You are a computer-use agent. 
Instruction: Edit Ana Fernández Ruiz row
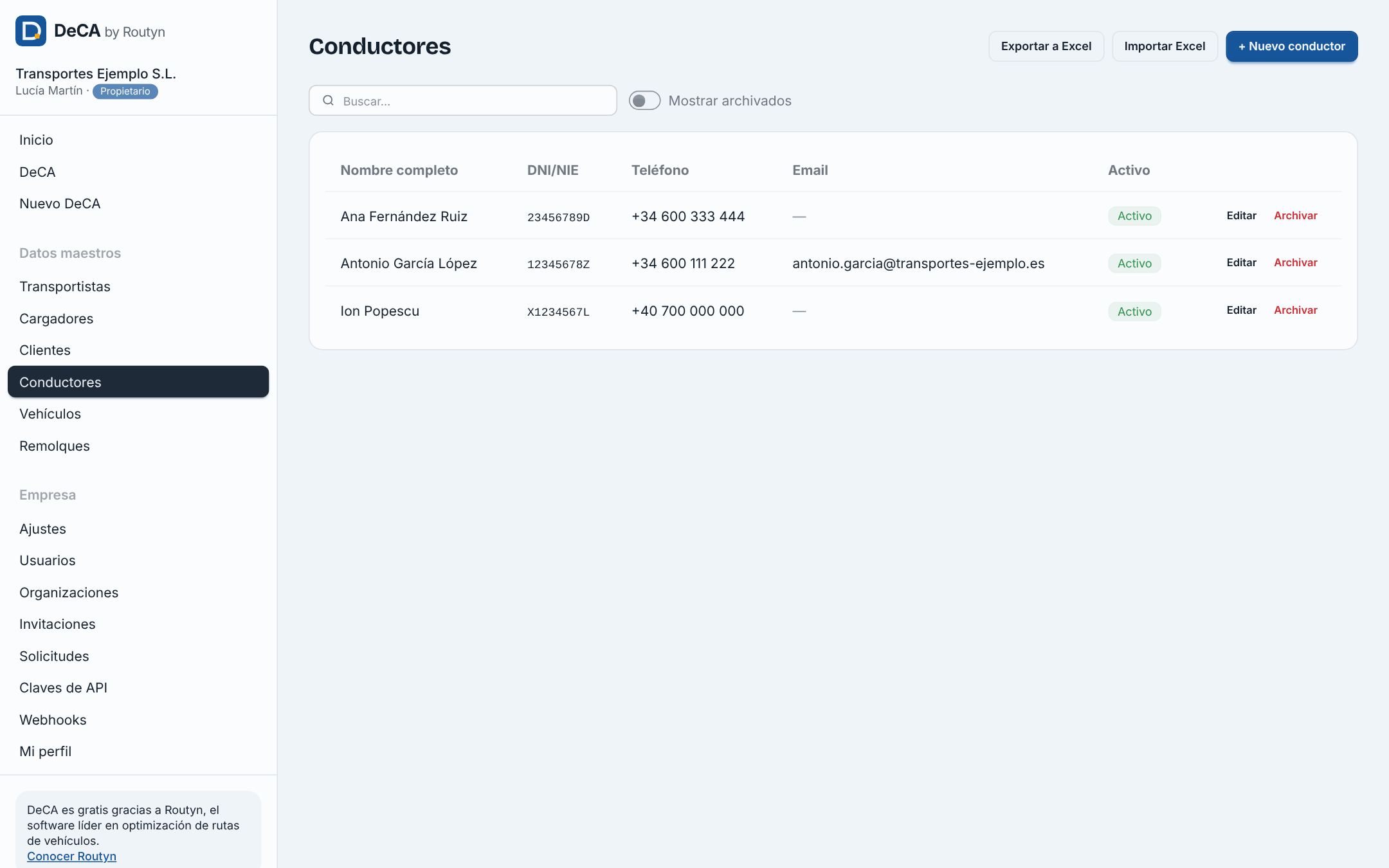click(1241, 215)
